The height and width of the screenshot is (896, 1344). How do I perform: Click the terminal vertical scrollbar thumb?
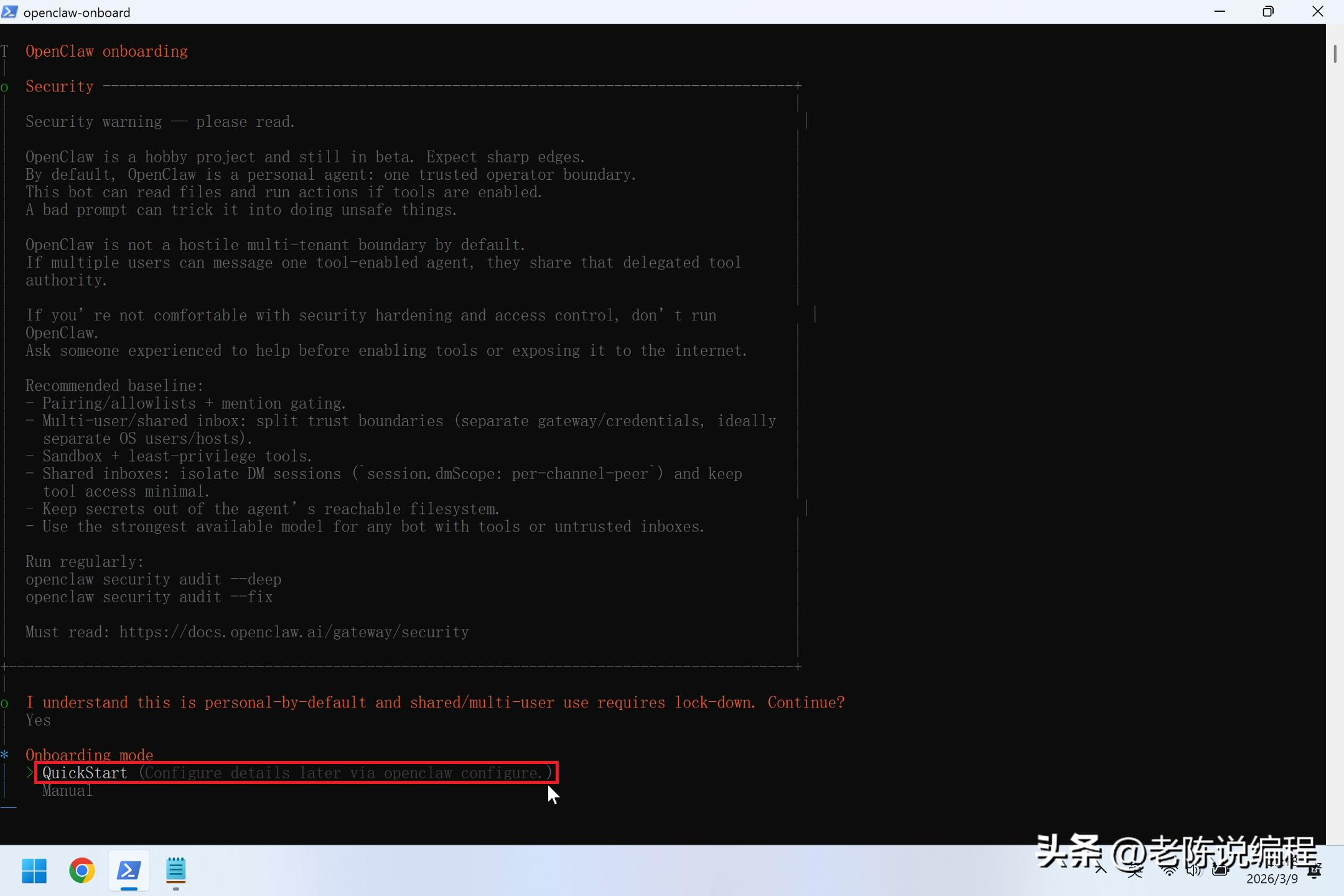tap(1335, 54)
